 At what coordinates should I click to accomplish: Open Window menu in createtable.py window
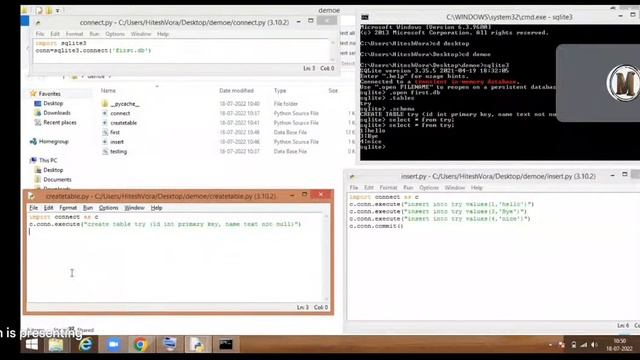(x=134, y=208)
